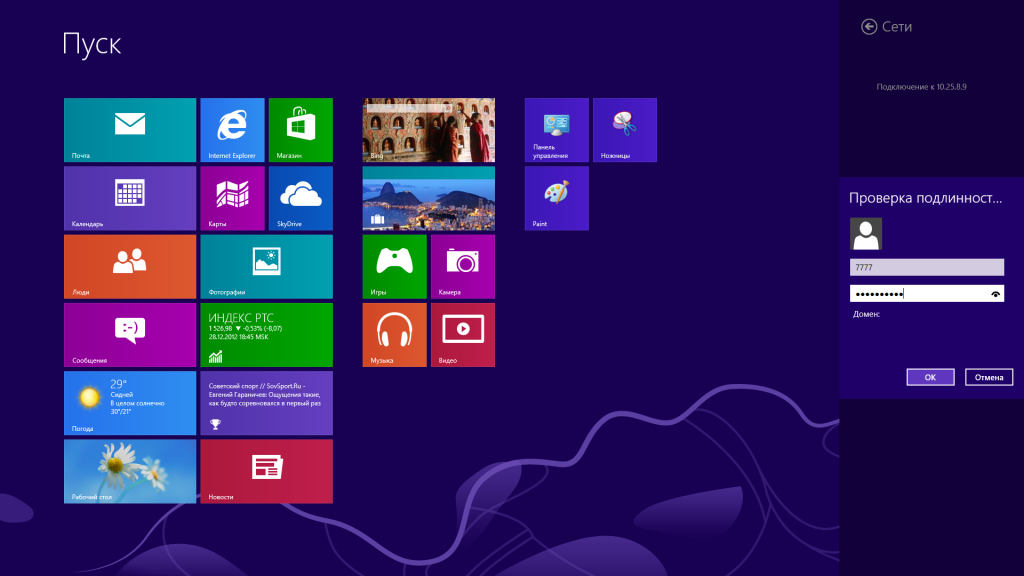This screenshot has width=1024, height=576.
Task: Open the Calendar (Календарь) tile
Action: pyautogui.click(x=130, y=198)
